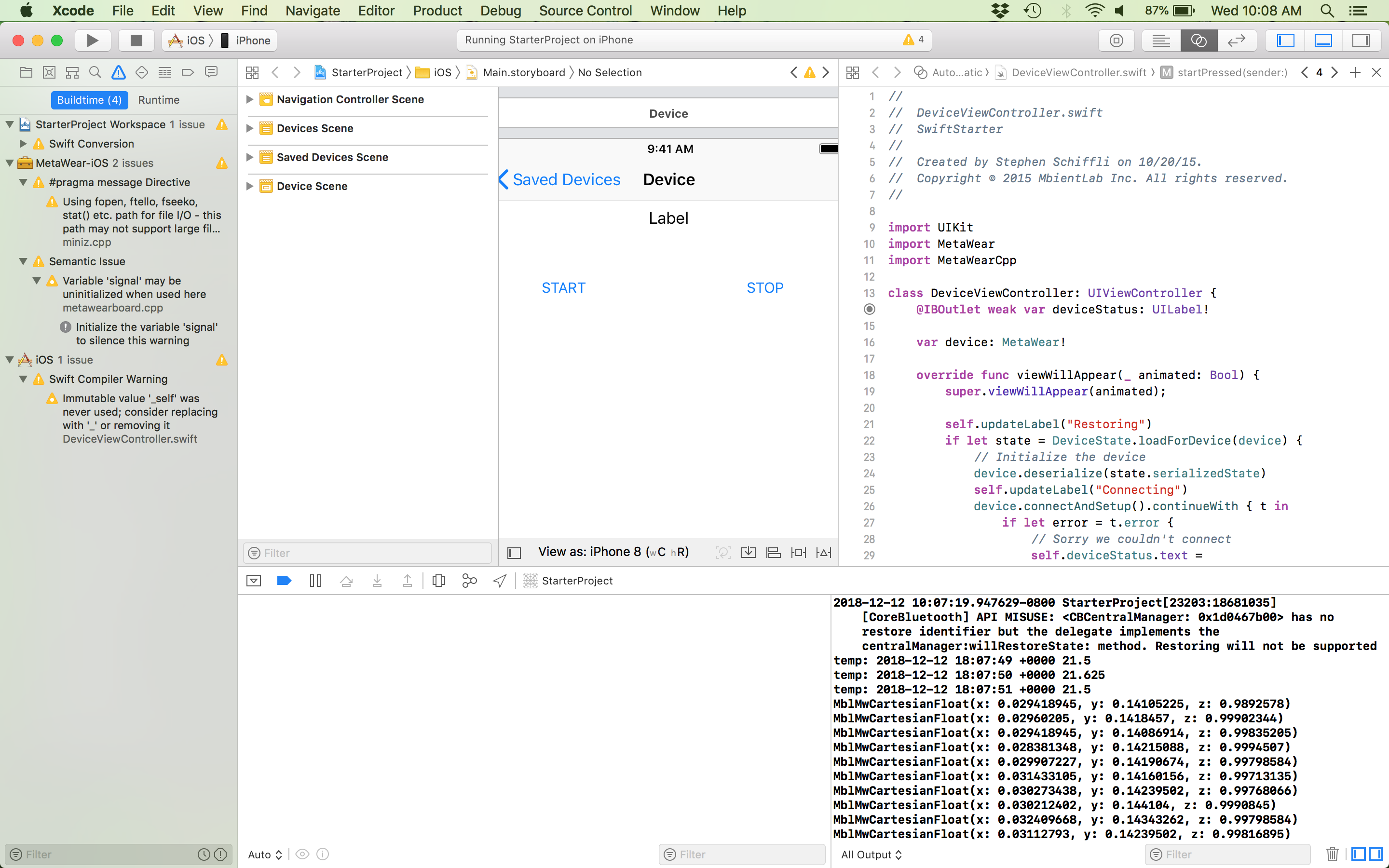Screen dimensions: 1389x868
Task: Click the Run button to build project
Action: coord(91,40)
